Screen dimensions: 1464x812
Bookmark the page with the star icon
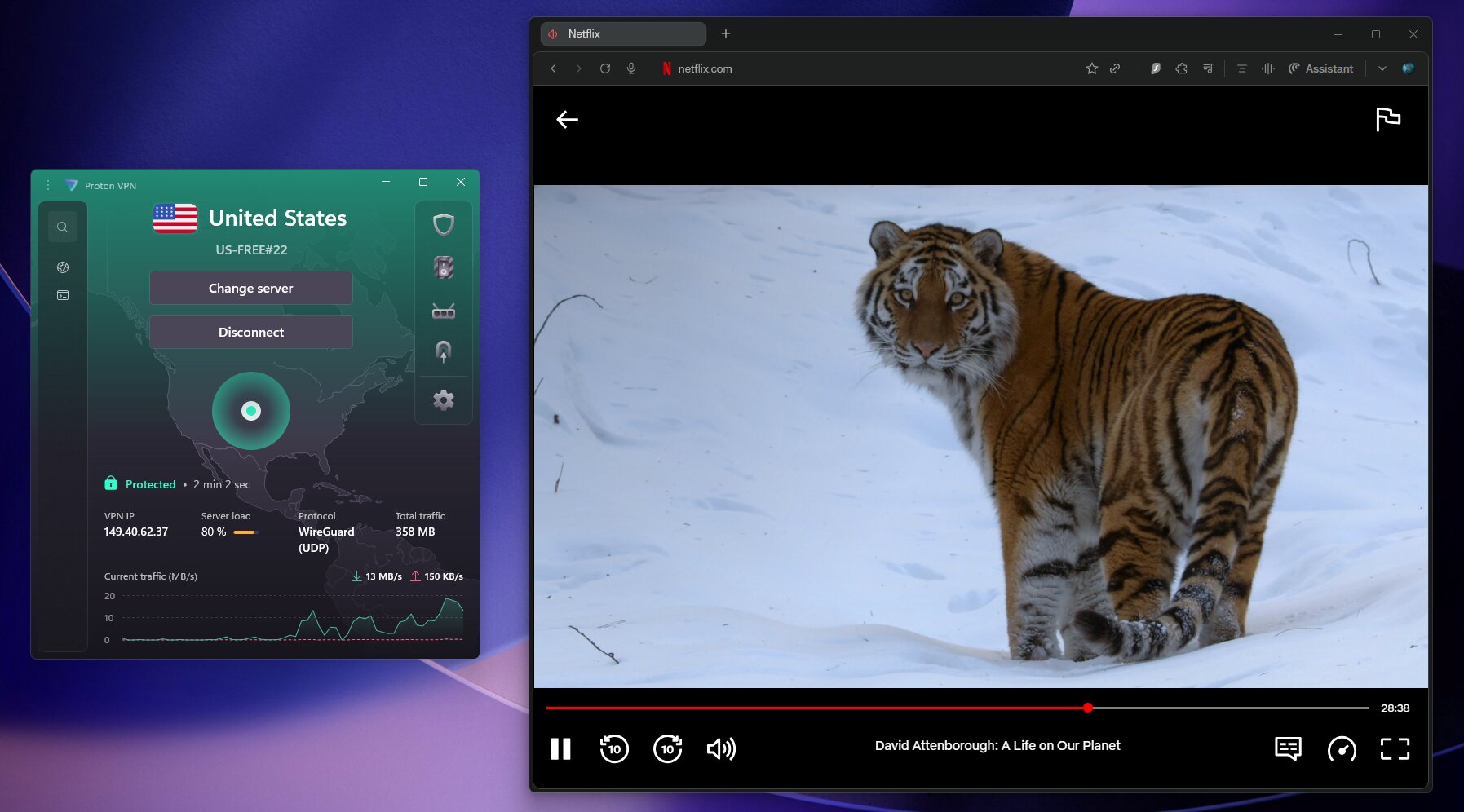(x=1092, y=68)
